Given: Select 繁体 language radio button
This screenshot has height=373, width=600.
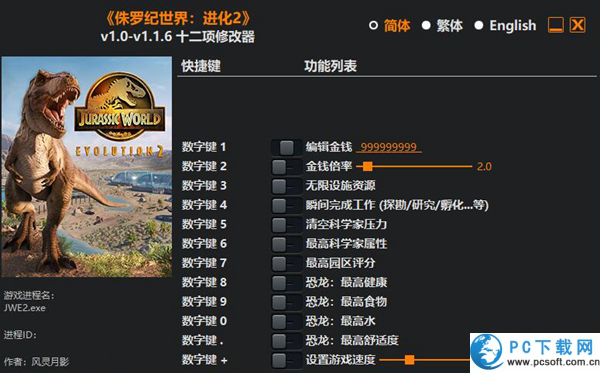Looking at the screenshot, I should point(426,26).
